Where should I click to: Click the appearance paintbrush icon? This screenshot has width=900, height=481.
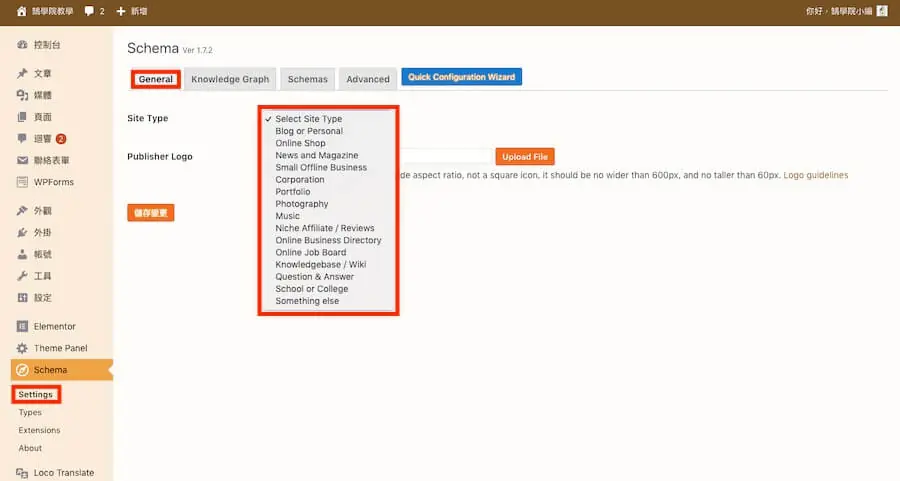tap(22, 211)
